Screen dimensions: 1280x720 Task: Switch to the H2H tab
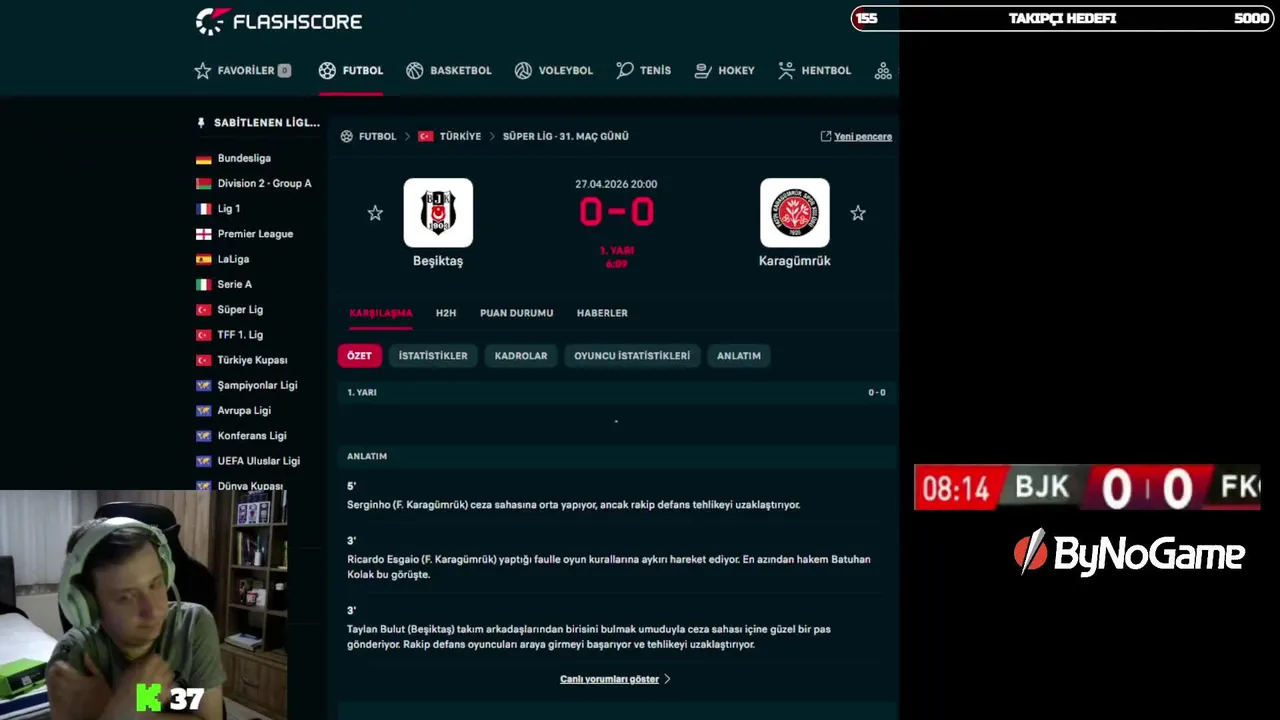click(446, 313)
